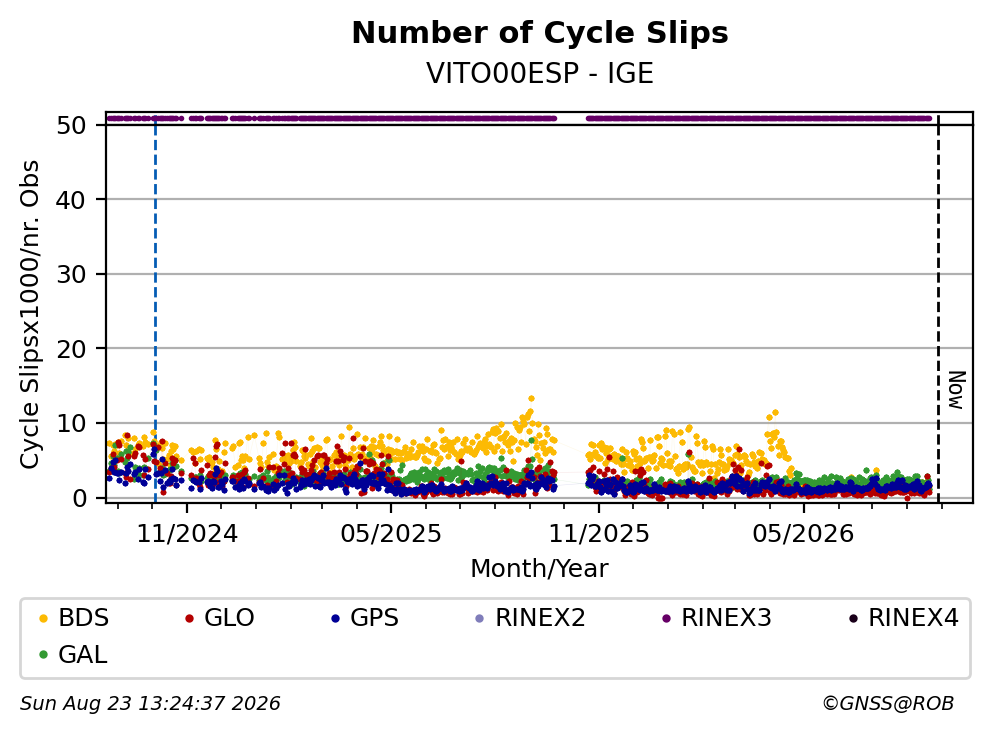Viewport: 993px width, 734px height.
Task: Click the red GLO legend marker
Action: (189, 618)
